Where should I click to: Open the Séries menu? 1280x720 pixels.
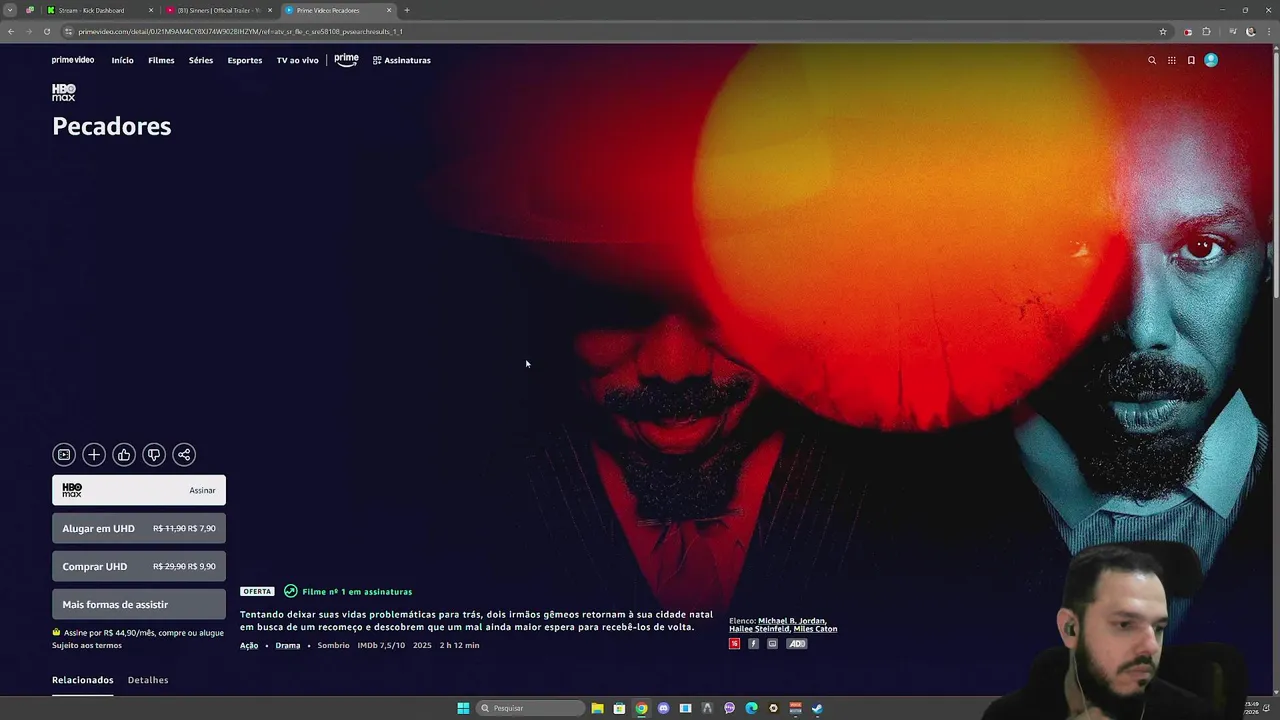click(201, 60)
